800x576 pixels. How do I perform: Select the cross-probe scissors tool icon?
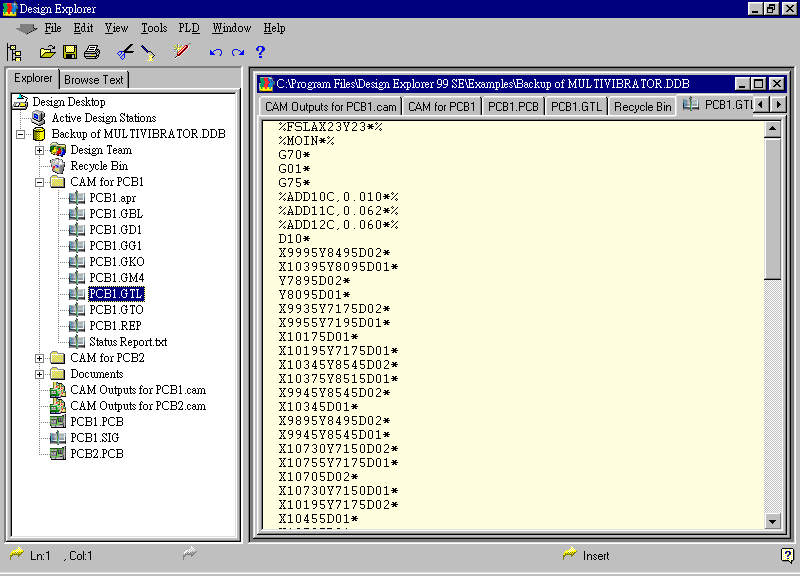point(124,50)
